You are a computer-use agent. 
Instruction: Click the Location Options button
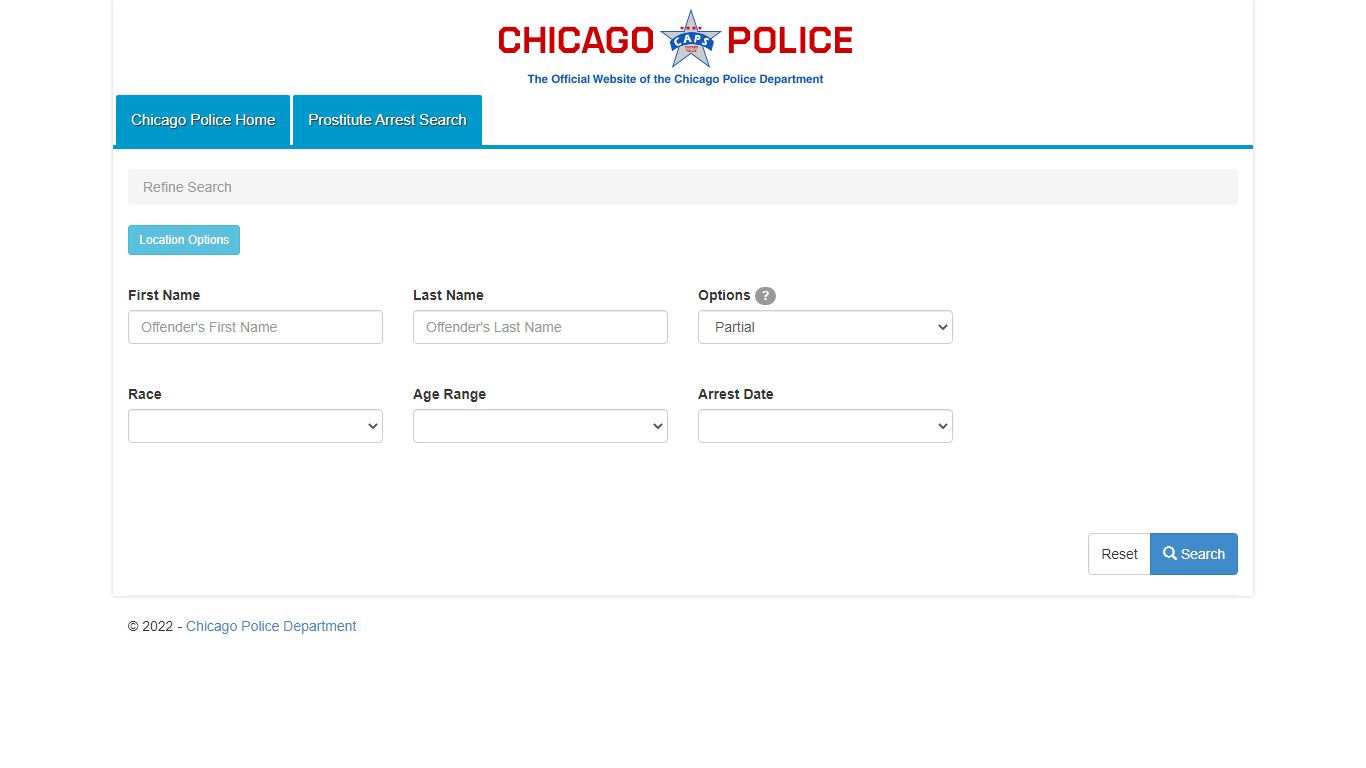[184, 240]
